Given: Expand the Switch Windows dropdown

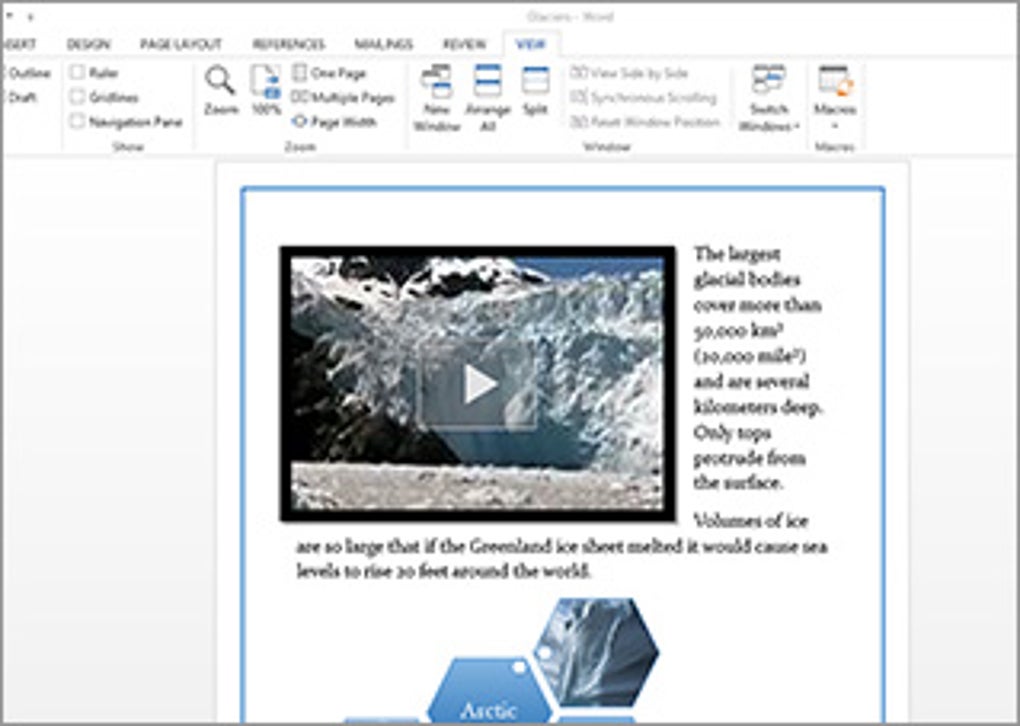Looking at the screenshot, I should pyautogui.click(x=769, y=98).
